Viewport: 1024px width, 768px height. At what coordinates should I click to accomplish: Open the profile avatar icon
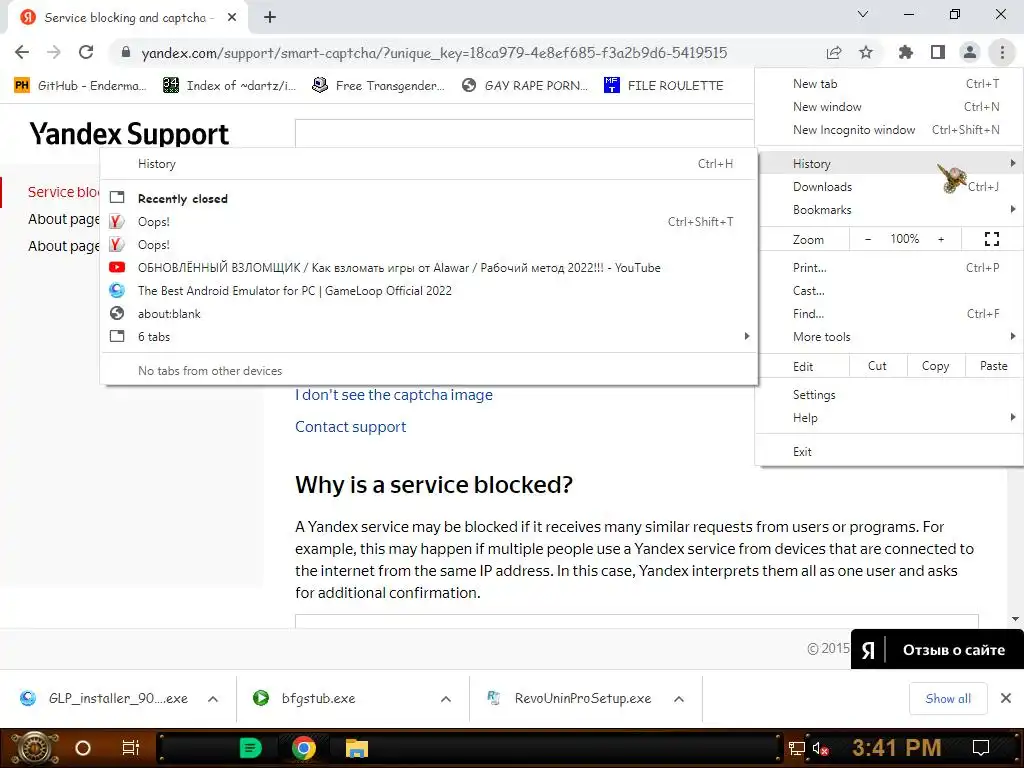(970, 52)
